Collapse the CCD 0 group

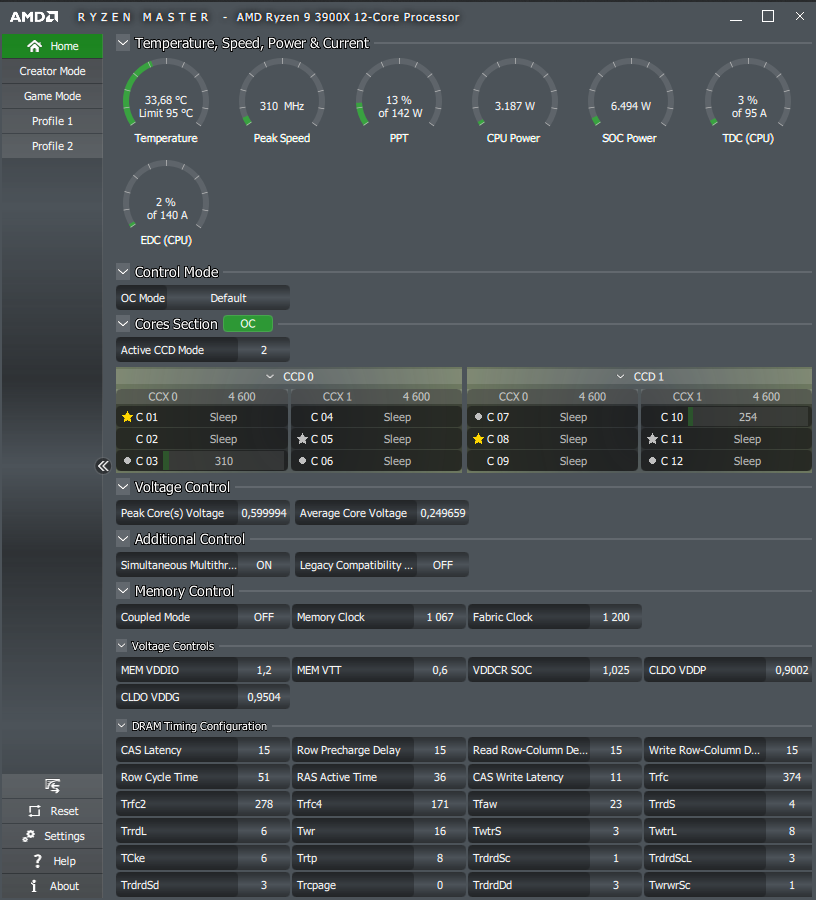[270, 377]
